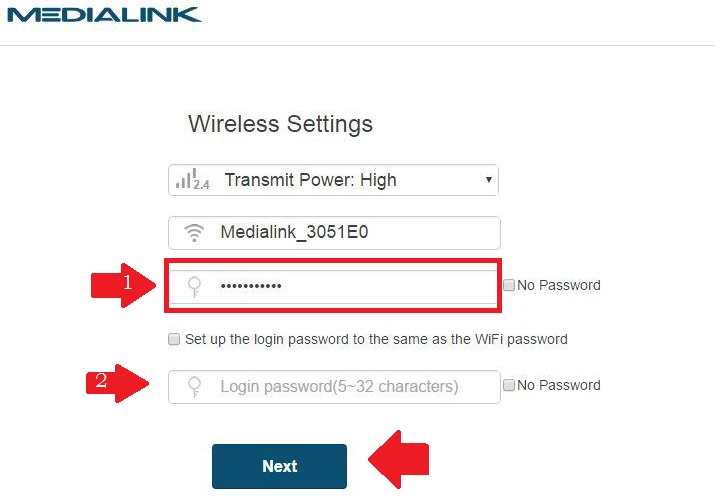Image resolution: width=715 pixels, height=498 pixels.
Task: Click the red arrow pointing at Next
Action: [x=398, y=461]
